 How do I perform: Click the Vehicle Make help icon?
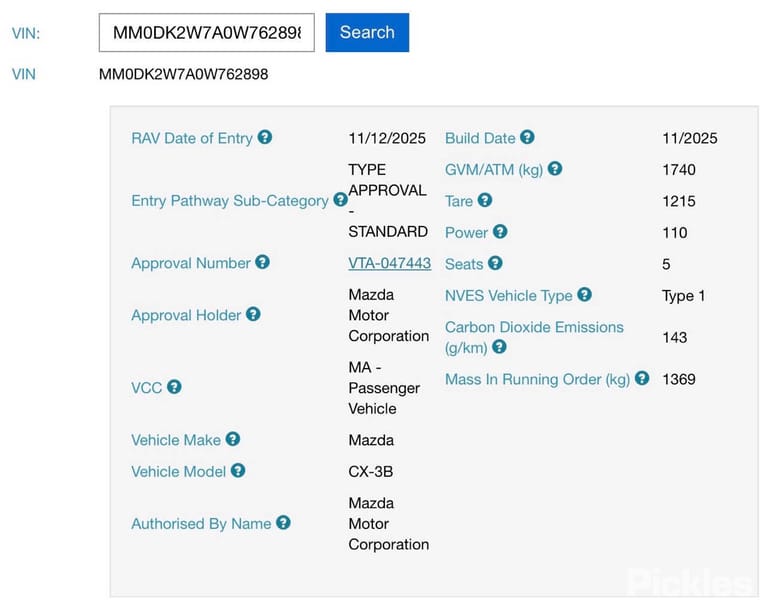pos(233,439)
